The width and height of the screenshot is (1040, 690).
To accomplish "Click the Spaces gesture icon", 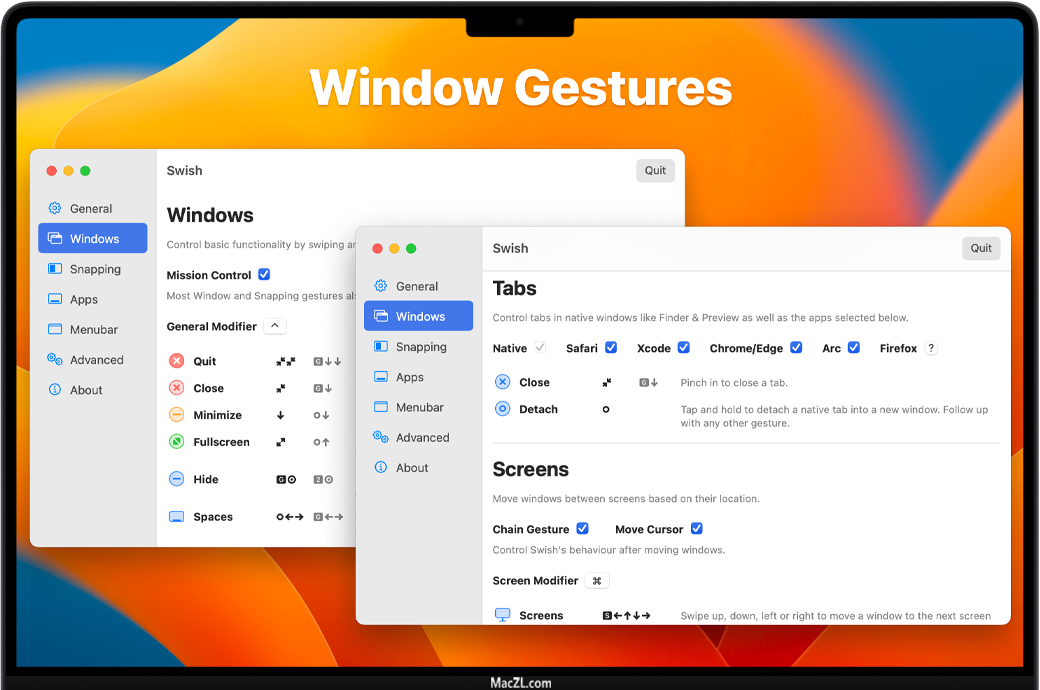I will tap(176, 517).
